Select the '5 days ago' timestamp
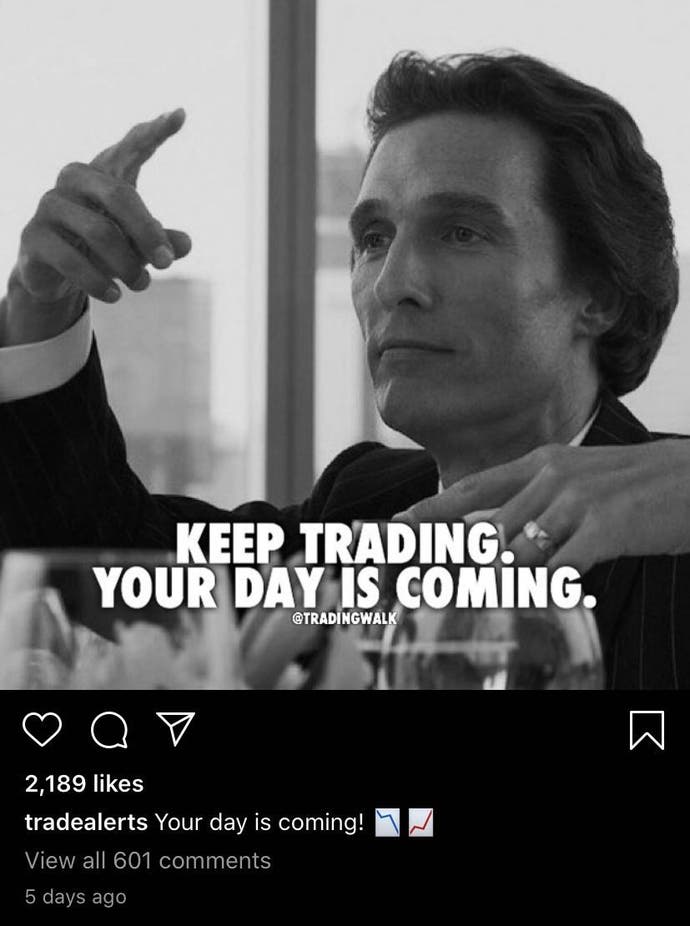This screenshot has height=926, width=690. point(76,897)
